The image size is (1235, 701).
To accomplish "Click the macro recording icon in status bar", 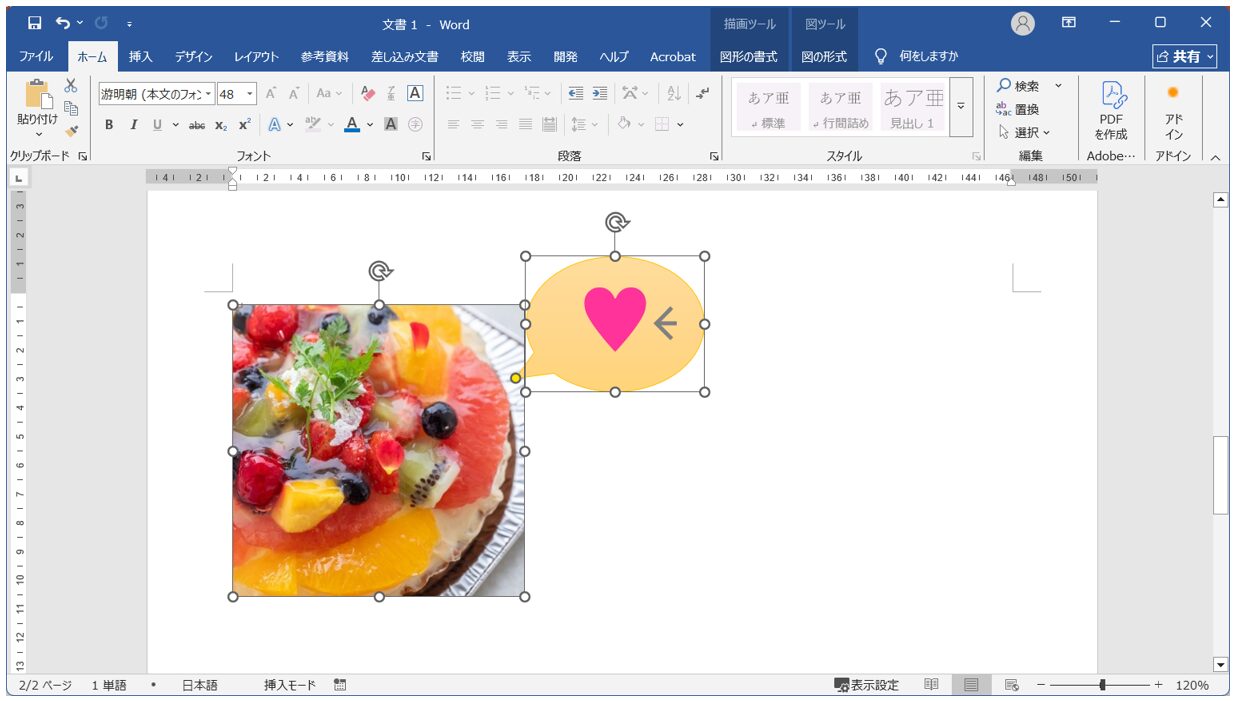I will [x=340, y=685].
